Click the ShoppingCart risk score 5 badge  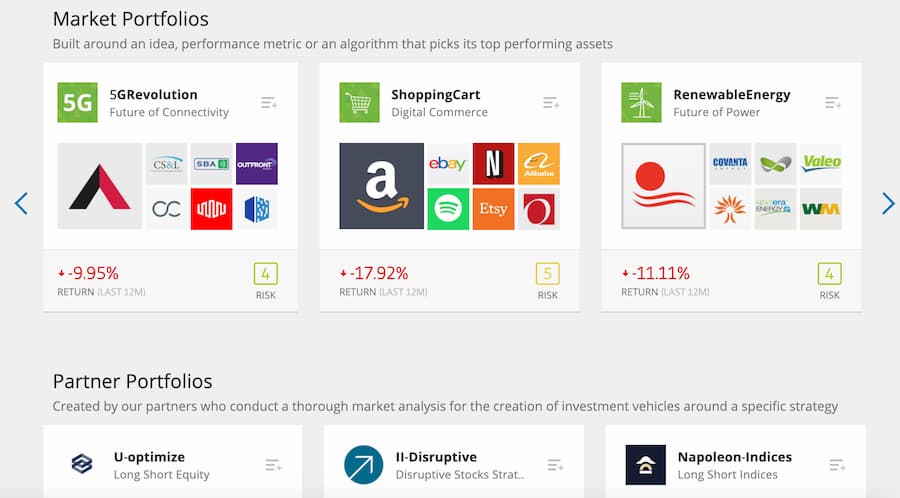tap(548, 274)
